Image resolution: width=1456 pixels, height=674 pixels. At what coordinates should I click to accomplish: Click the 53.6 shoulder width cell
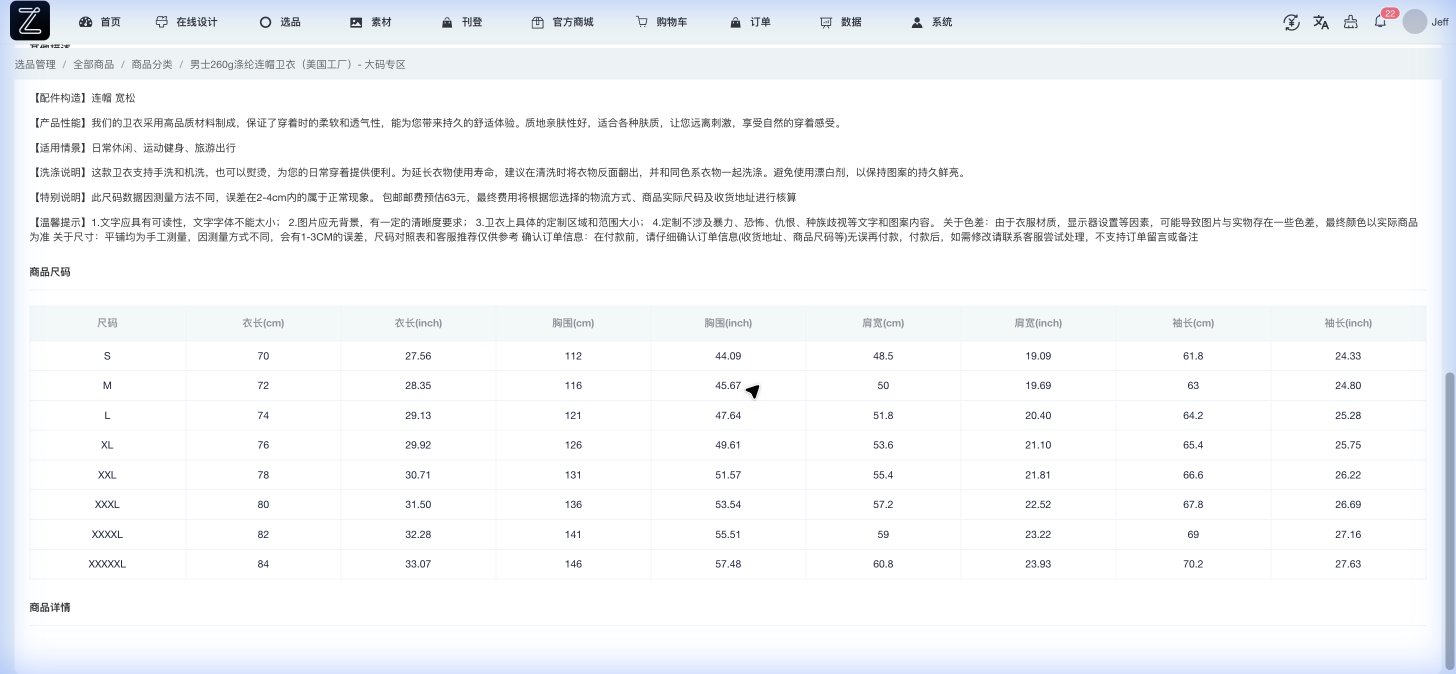pos(883,445)
